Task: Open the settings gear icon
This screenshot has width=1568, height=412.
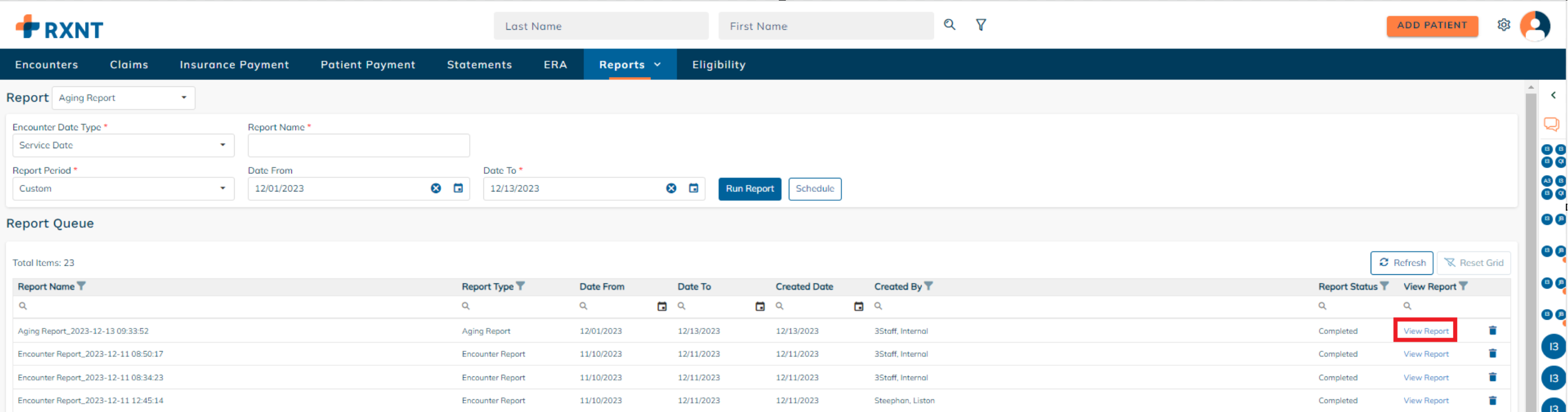Action: point(1503,25)
